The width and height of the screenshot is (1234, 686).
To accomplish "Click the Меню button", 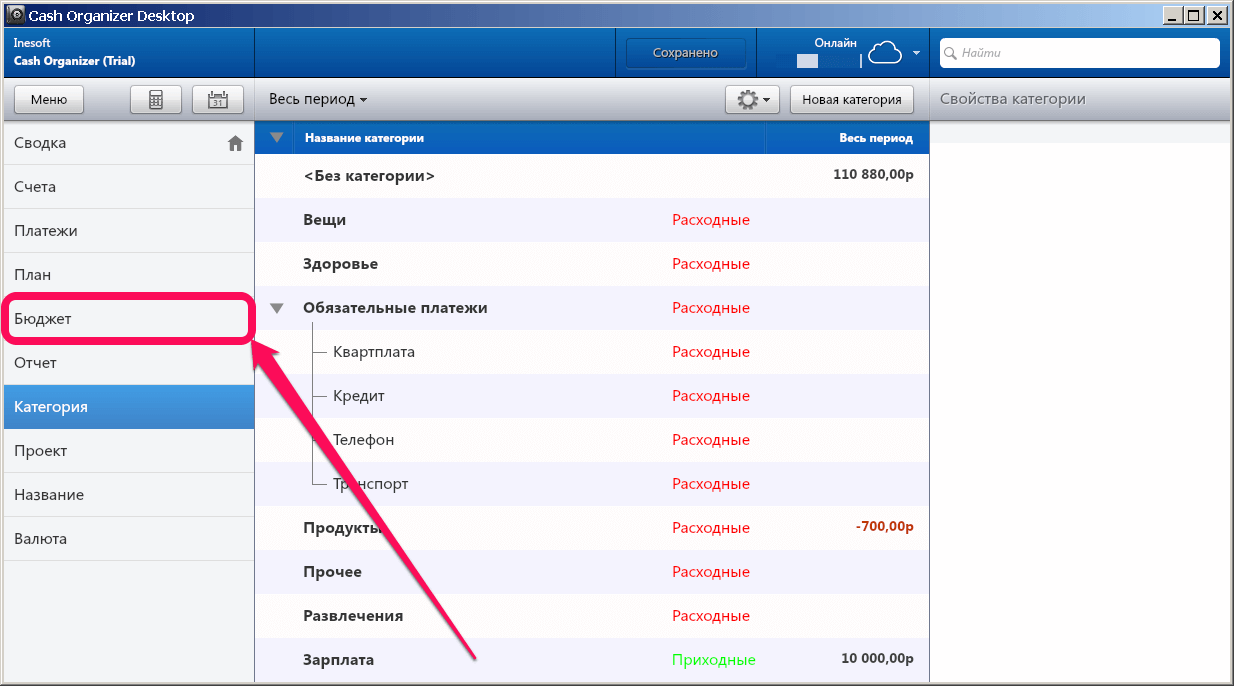I will point(48,99).
